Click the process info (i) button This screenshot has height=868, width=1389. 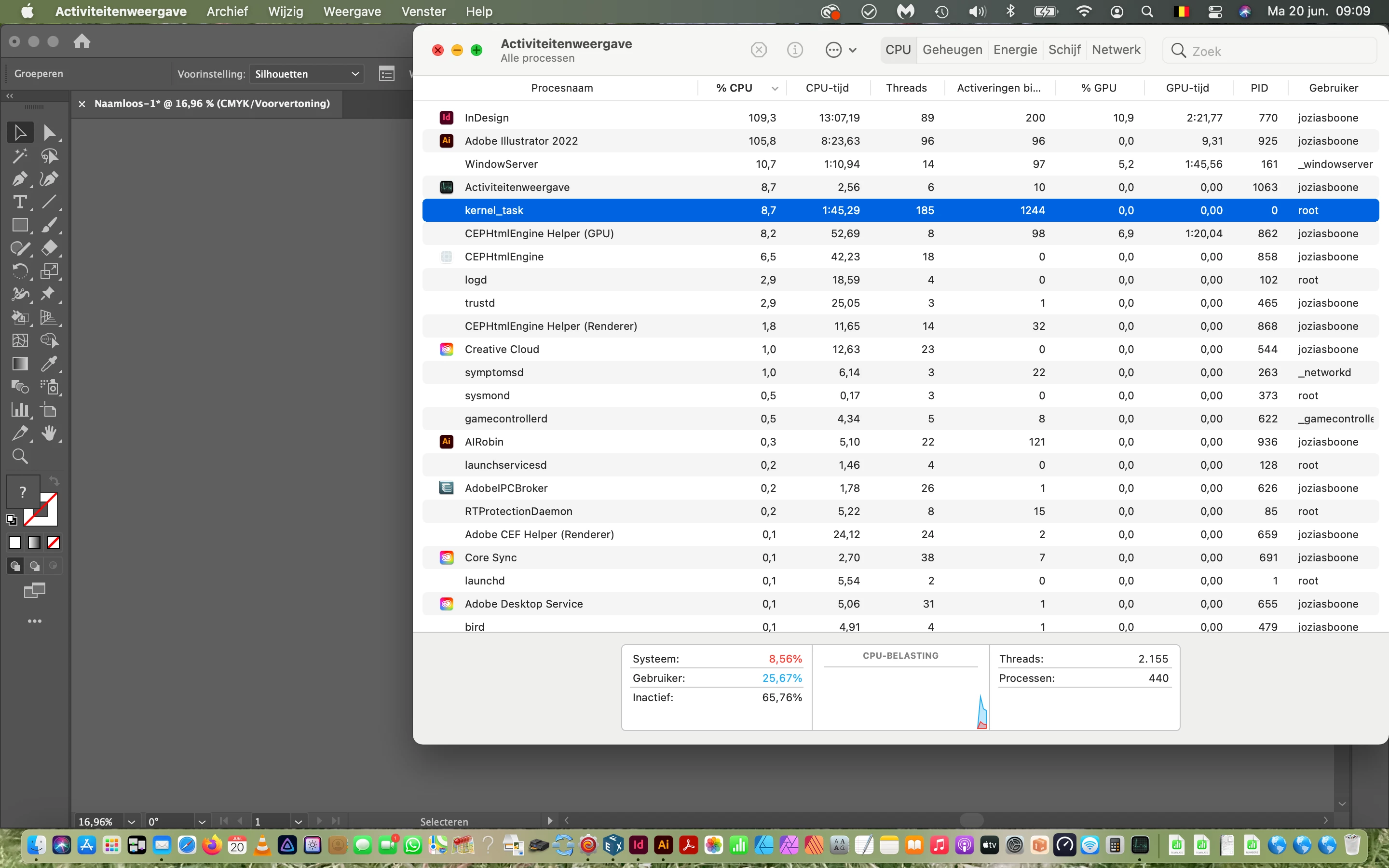[794, 50]
